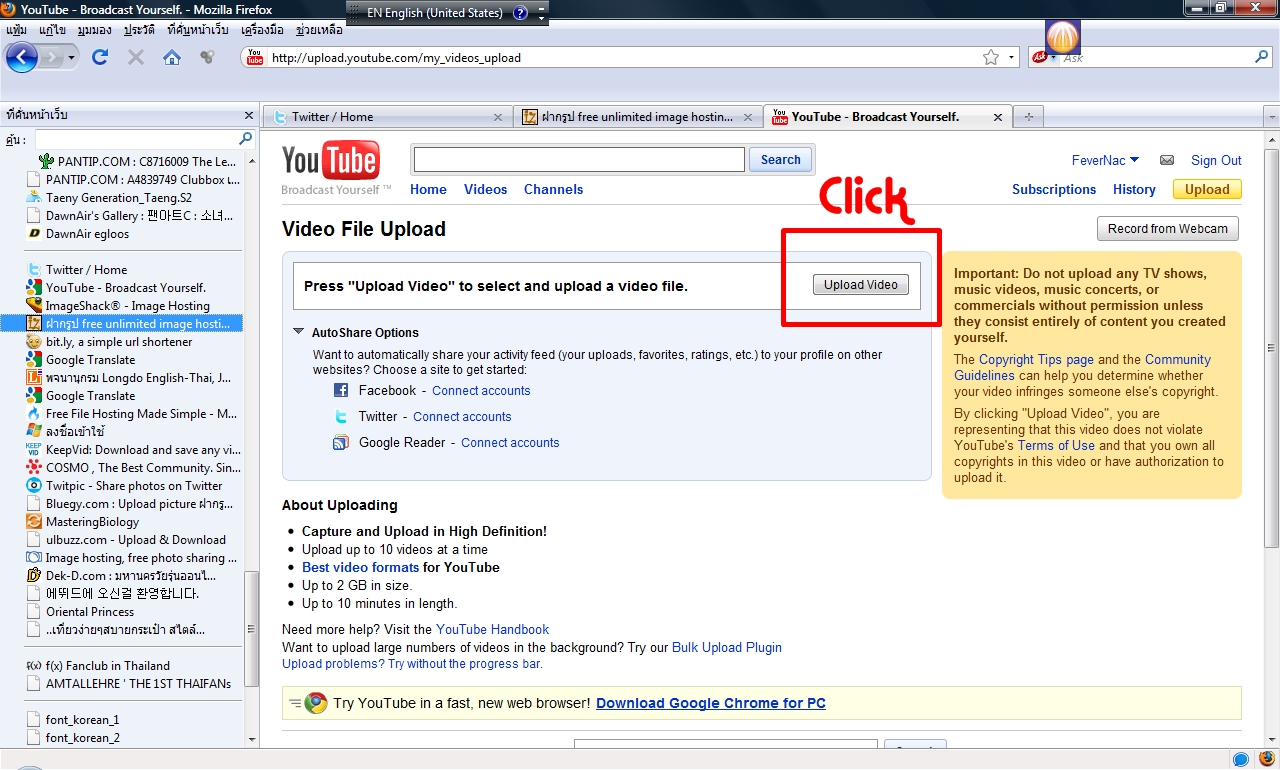
Task: Open the Best video formats link
Action: pos(360,567)
